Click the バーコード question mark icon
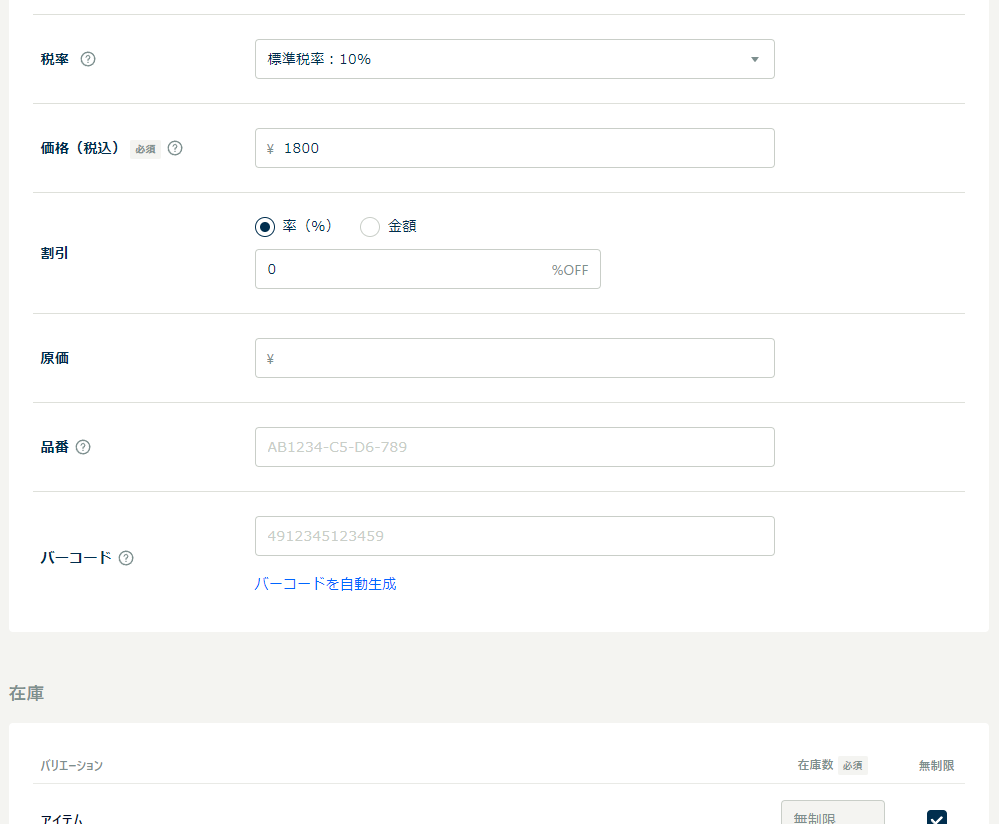 pos(126,558)
